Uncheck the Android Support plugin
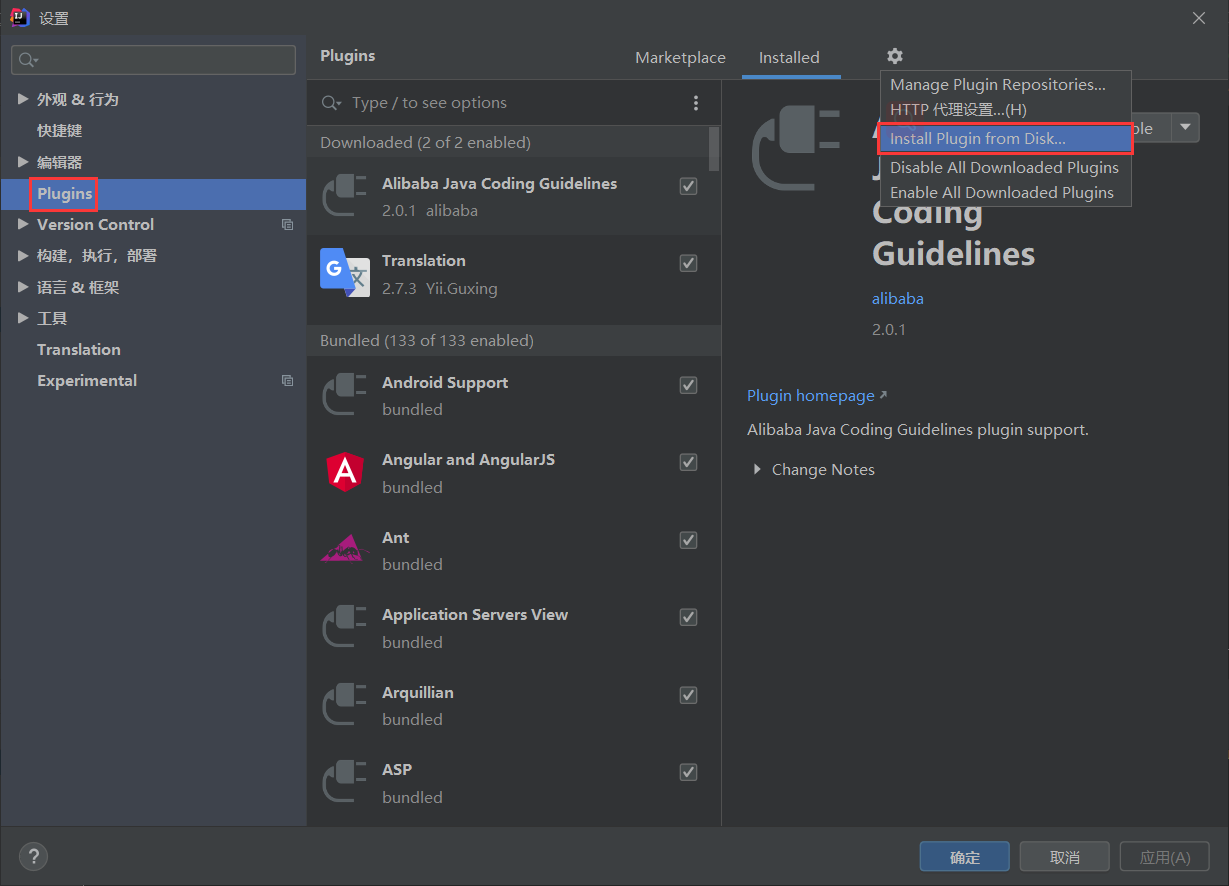1229x886 pixels. 688,385
